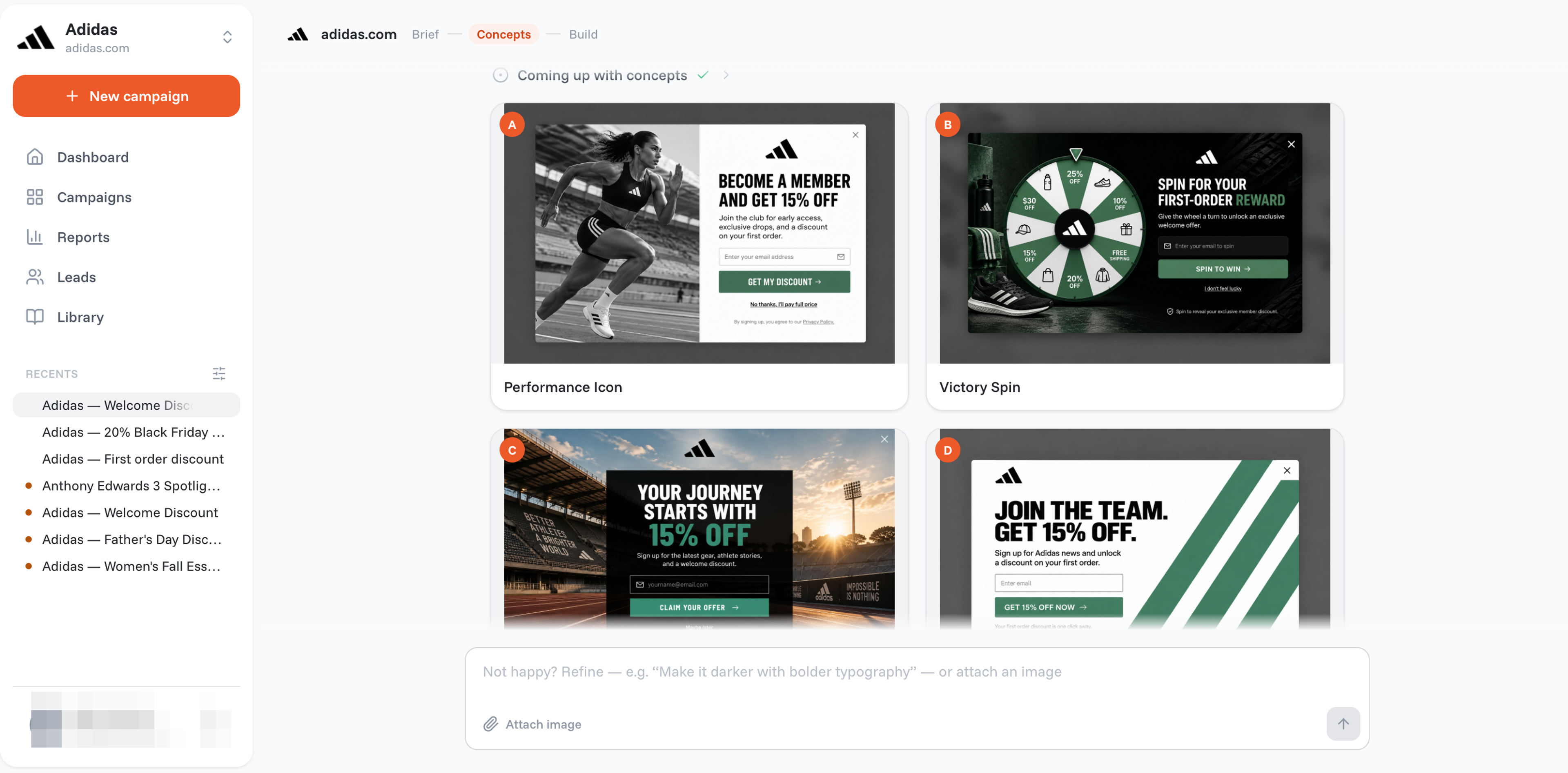The width and height of the screenshot is (1568, 773).
Task: Click the paperclip Attach image icon
Action: [490, 724]
